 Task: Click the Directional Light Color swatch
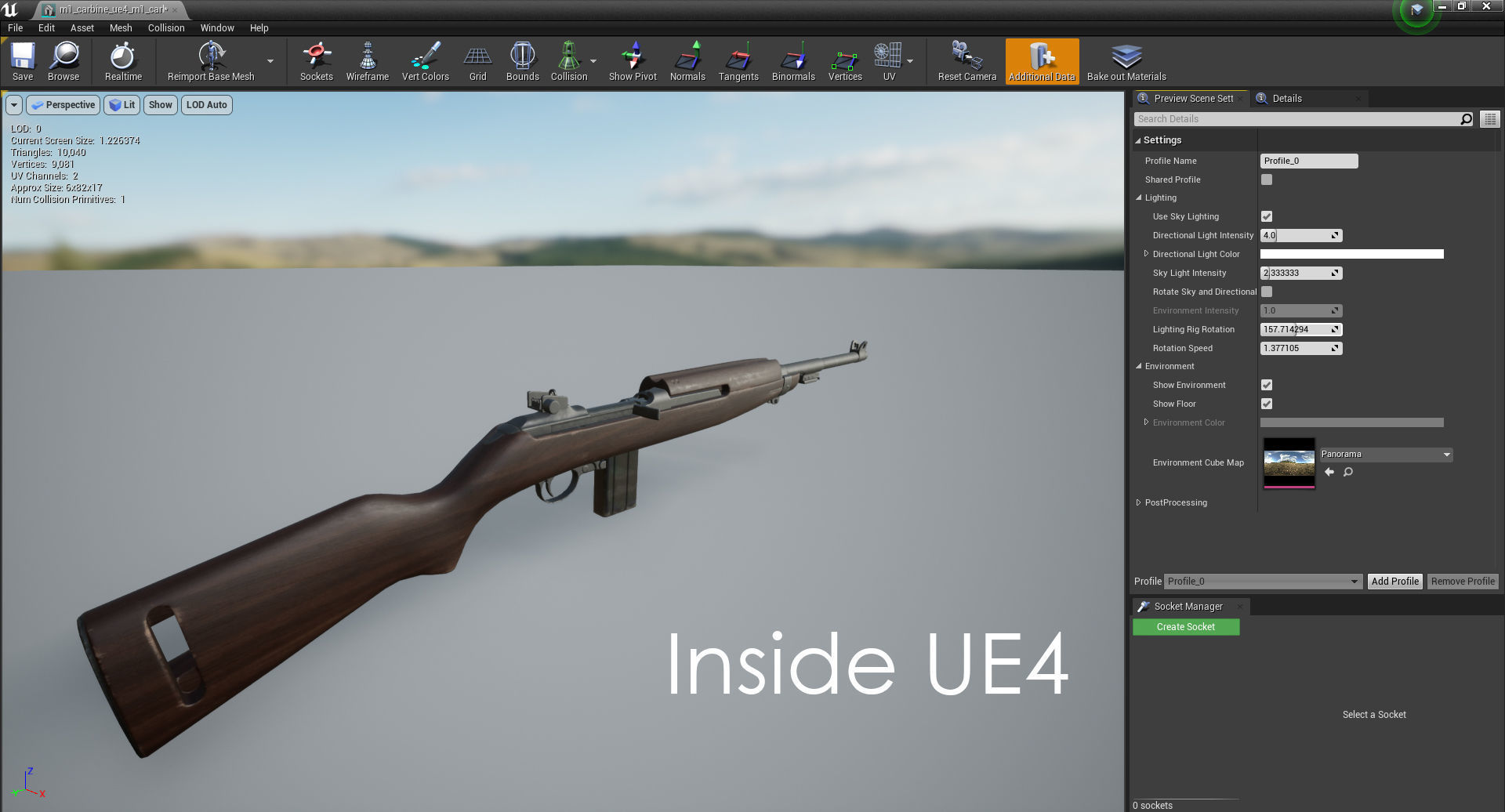[x=1351, y=254]
